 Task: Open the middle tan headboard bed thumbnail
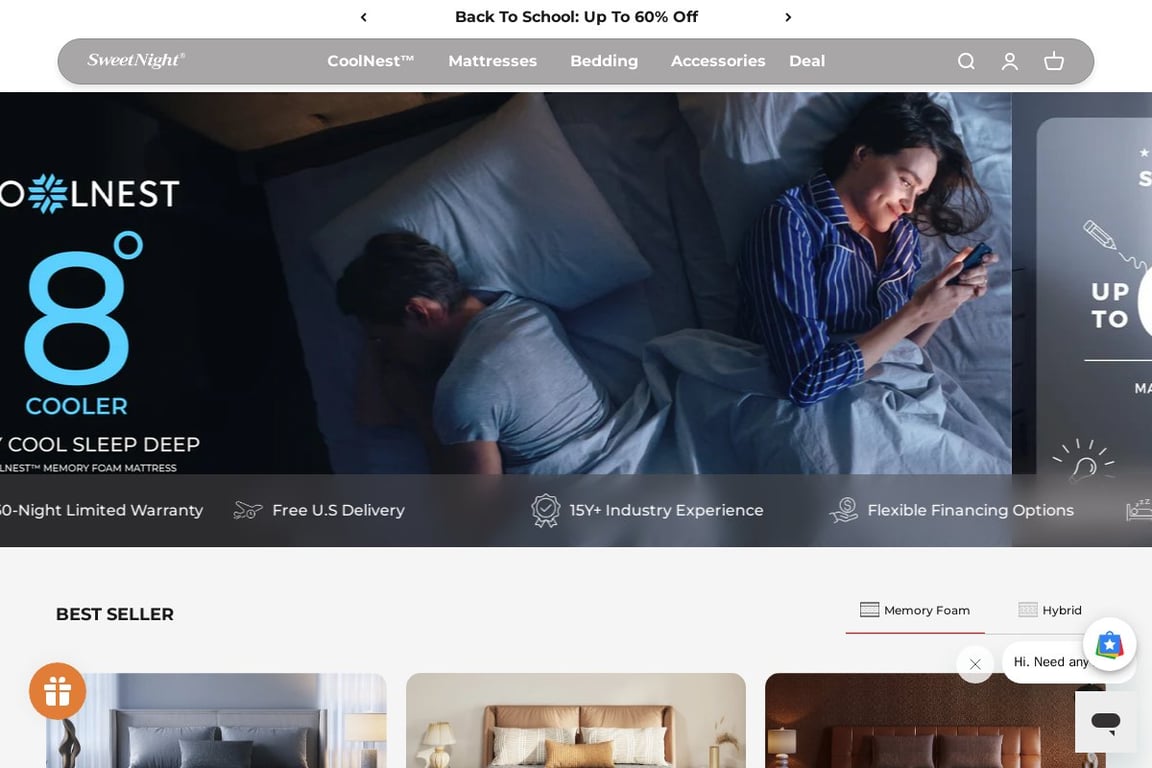pos(576,720)
